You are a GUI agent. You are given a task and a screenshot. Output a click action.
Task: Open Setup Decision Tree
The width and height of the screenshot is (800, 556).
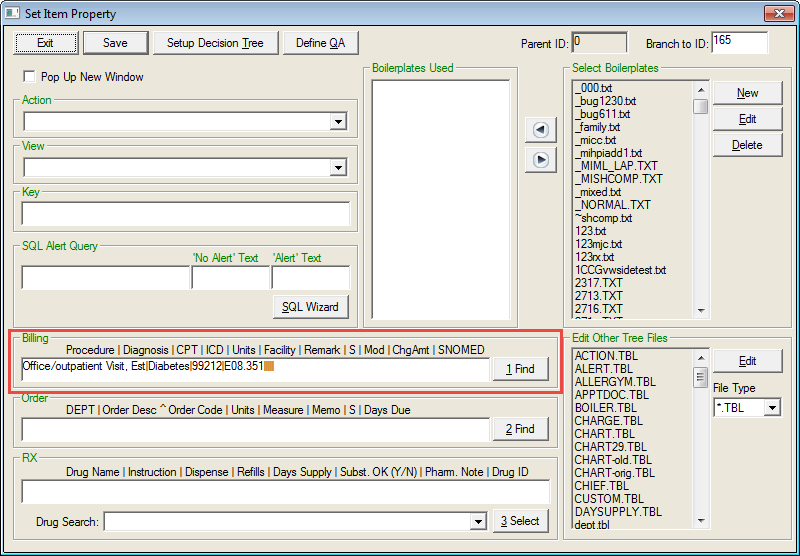215,43
